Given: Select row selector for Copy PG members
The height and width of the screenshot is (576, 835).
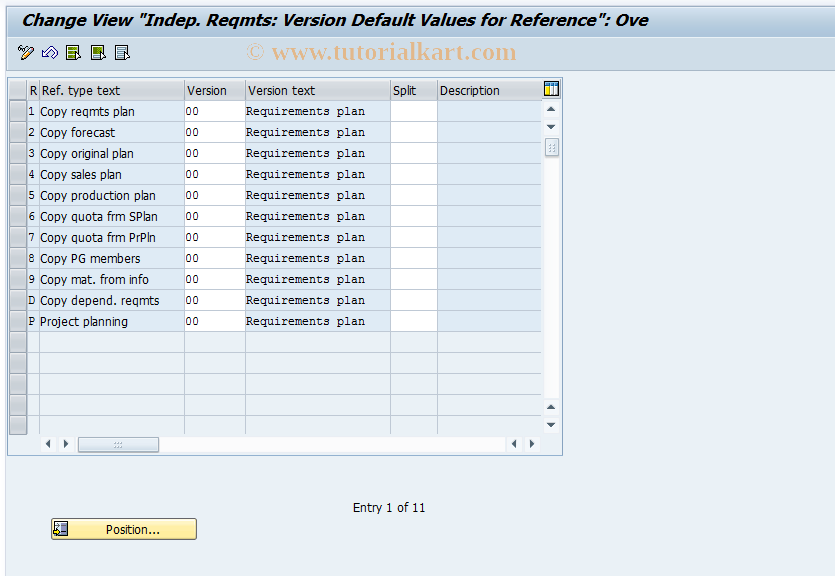Looking at the screenshot, I should click(18, 258).
